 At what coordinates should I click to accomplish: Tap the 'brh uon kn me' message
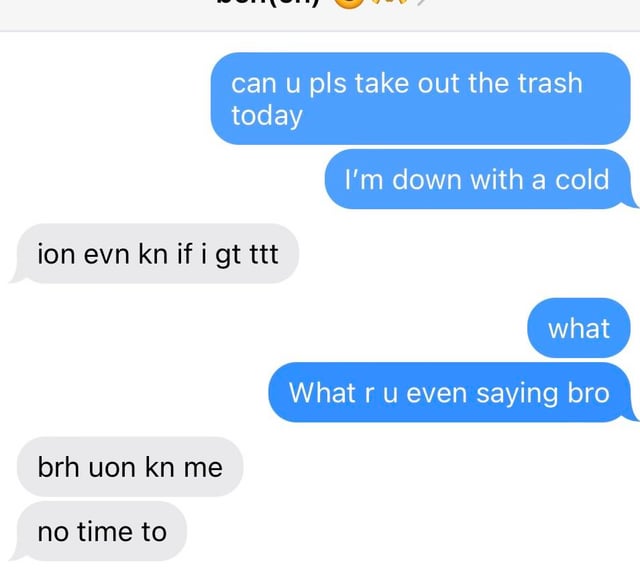tap(130, 467)
